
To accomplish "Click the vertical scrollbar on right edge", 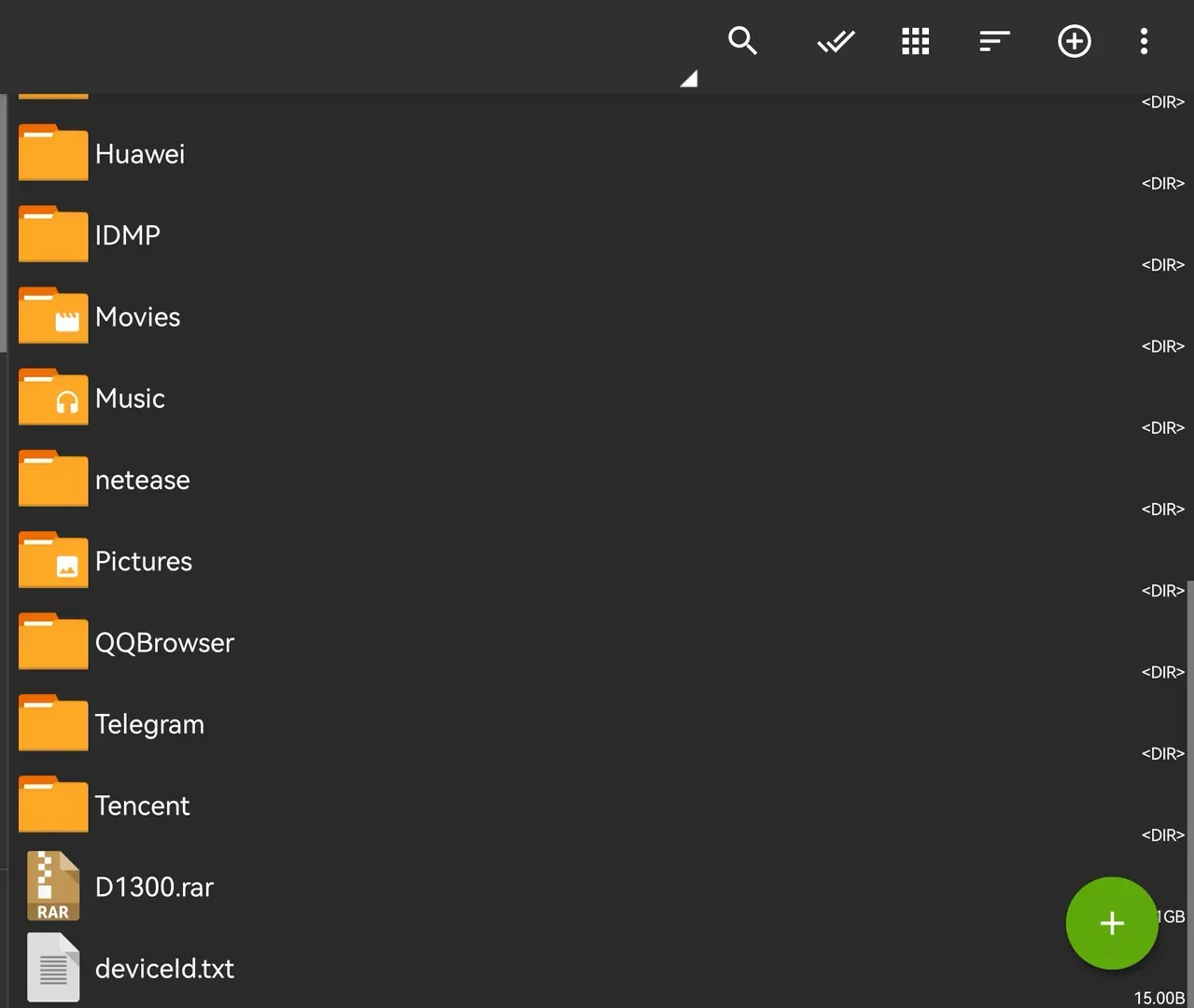I will click(1190, 793).
